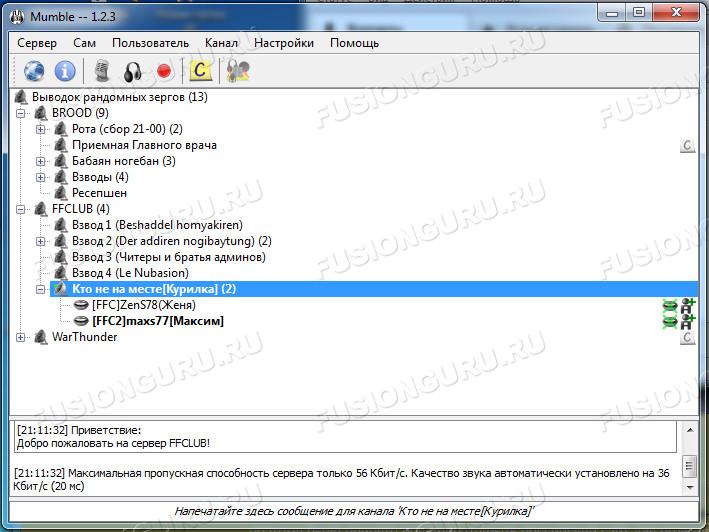
Task: Maximize the Mumble window
Action: pyautogui.click(x=638, y=13)
